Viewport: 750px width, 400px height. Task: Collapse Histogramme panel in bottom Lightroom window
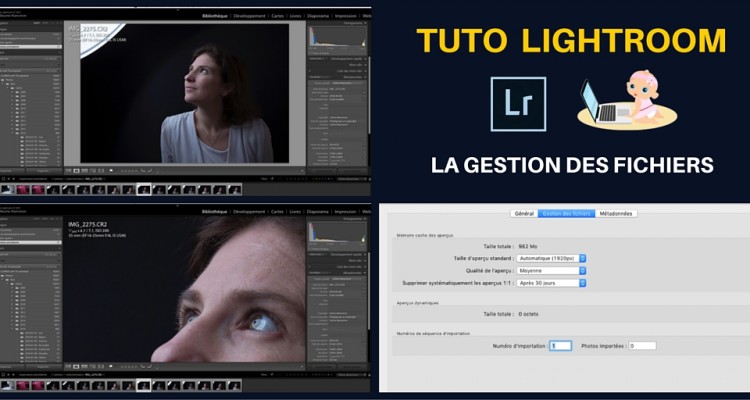tap(365, 220)
